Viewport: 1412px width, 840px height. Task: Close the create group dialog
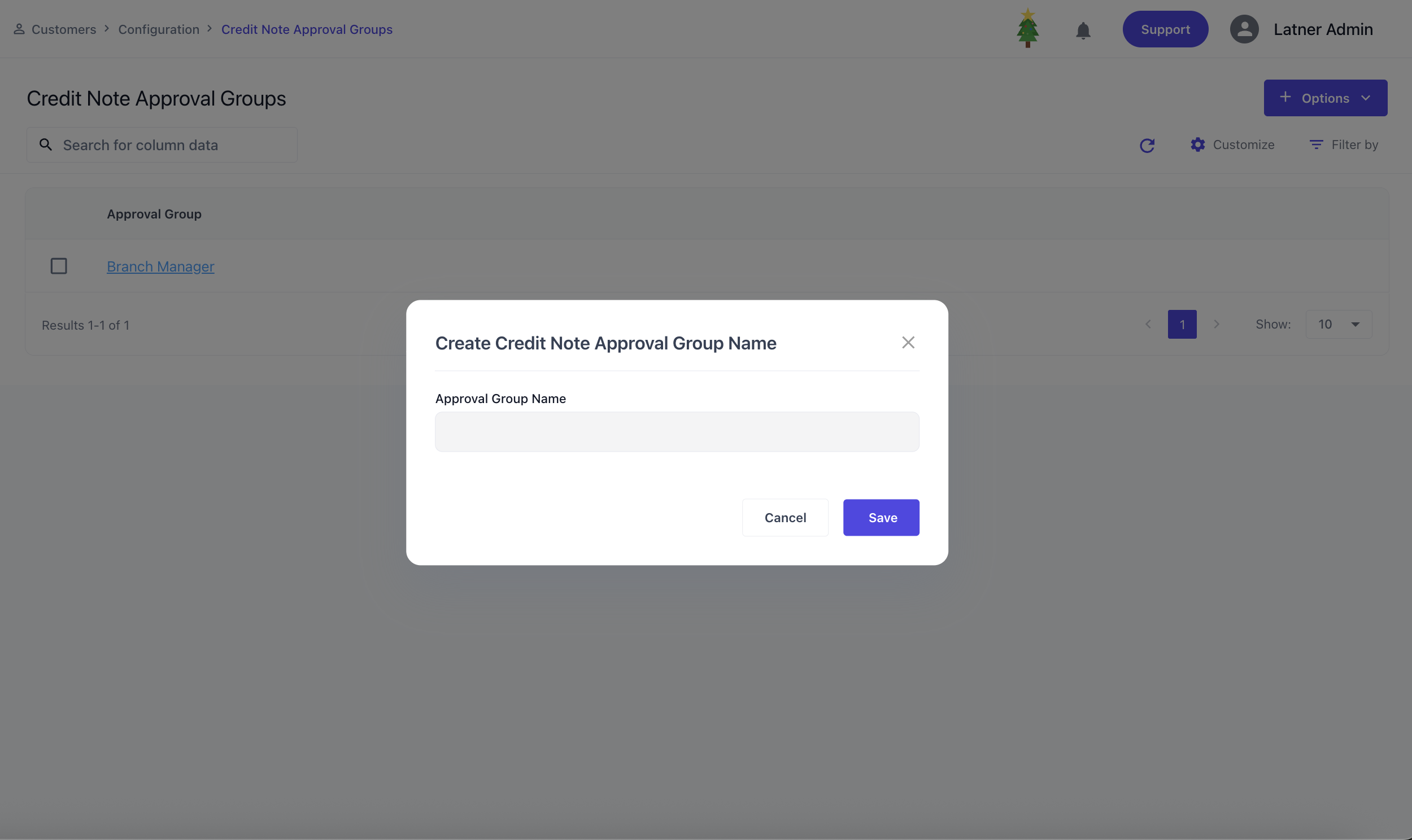coord(908,343)
